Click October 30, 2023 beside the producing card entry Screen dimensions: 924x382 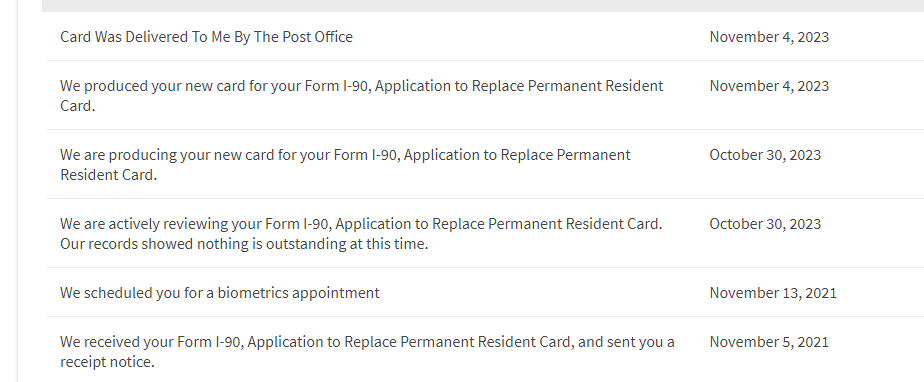click(765, 154)
